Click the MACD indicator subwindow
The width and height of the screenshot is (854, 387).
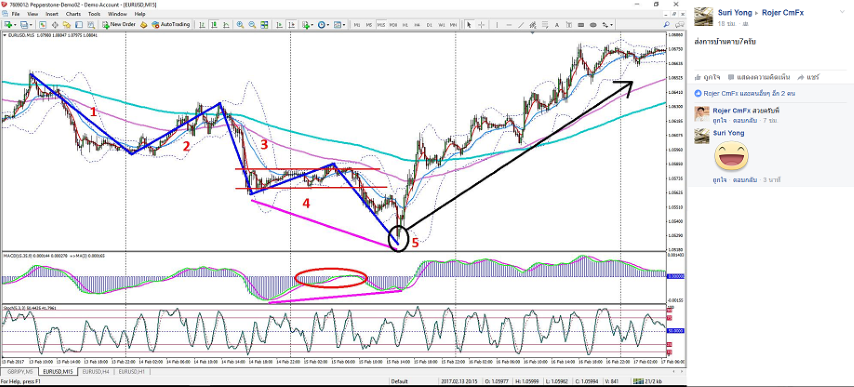click(x=333, y=277)
